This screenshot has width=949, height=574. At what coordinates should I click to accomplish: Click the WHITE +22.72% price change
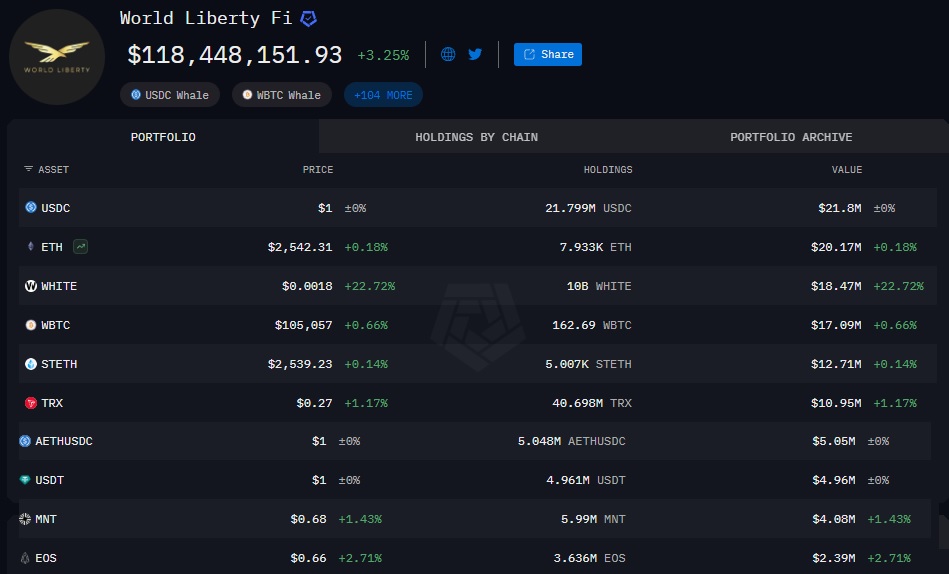pyautogui.click(x=370, y=286)
